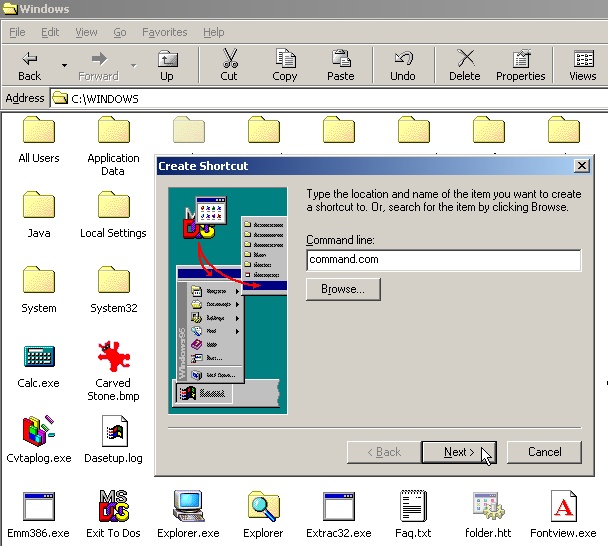
Task: Click Cancel in Create Shortcut dialog
Action: (544, 452)
